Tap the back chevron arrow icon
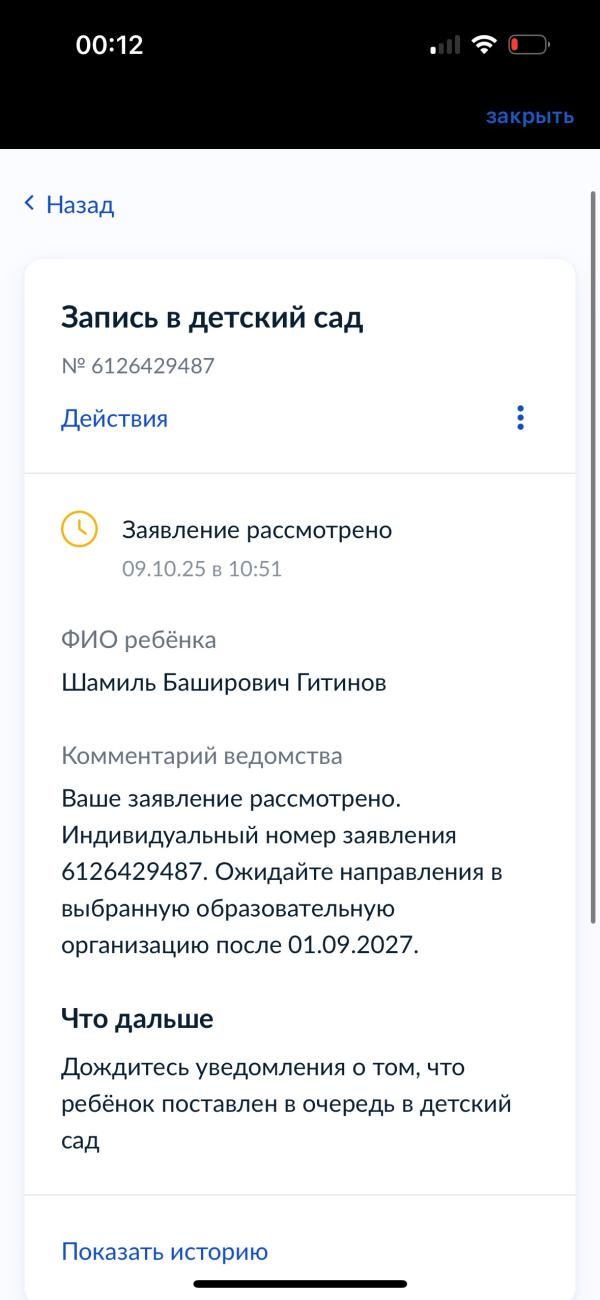This screenshot has height=1300, width=600. click(30, 204)
